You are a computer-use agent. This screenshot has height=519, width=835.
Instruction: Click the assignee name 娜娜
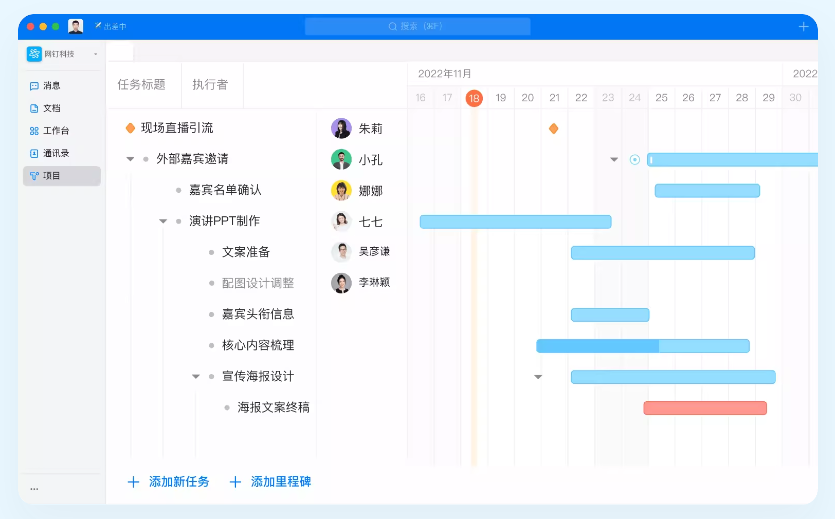(x=371, y=191)
